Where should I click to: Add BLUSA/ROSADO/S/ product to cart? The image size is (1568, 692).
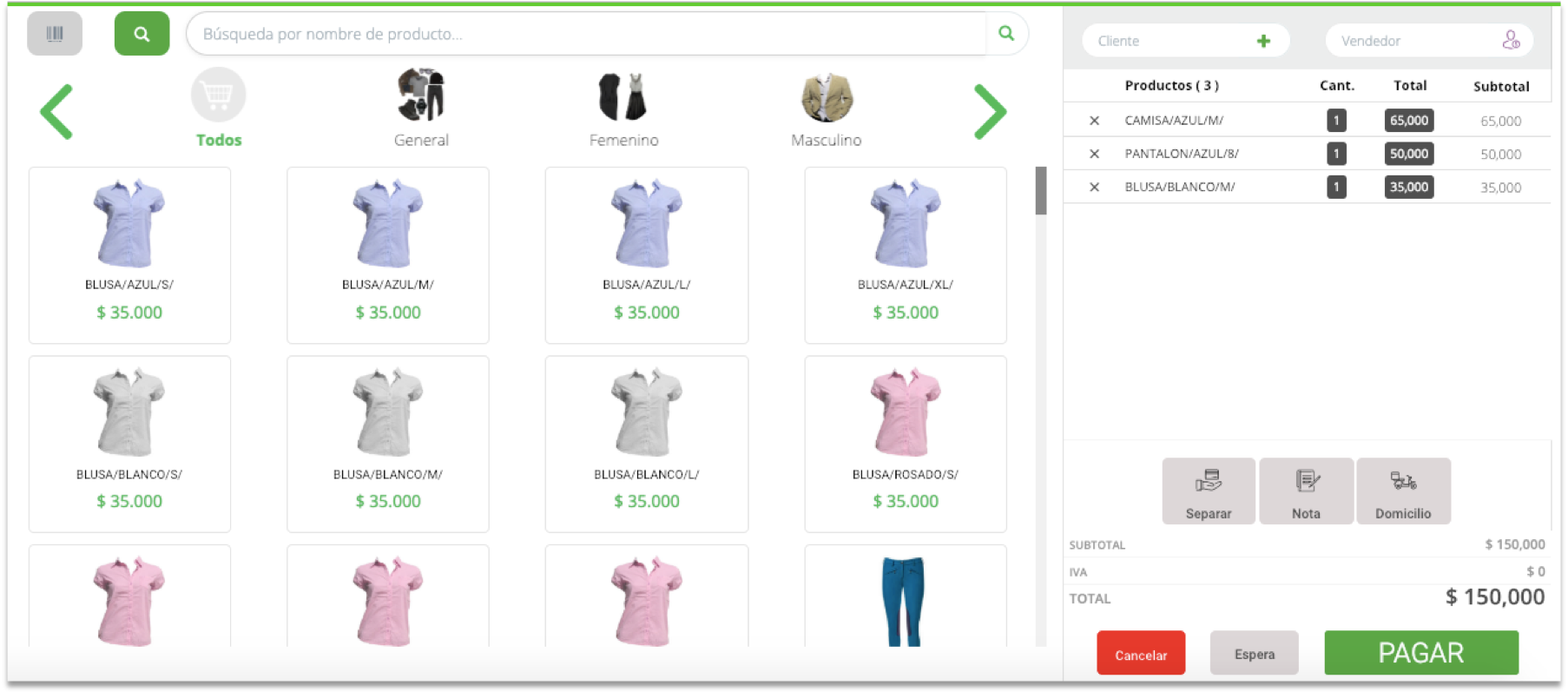906,444
